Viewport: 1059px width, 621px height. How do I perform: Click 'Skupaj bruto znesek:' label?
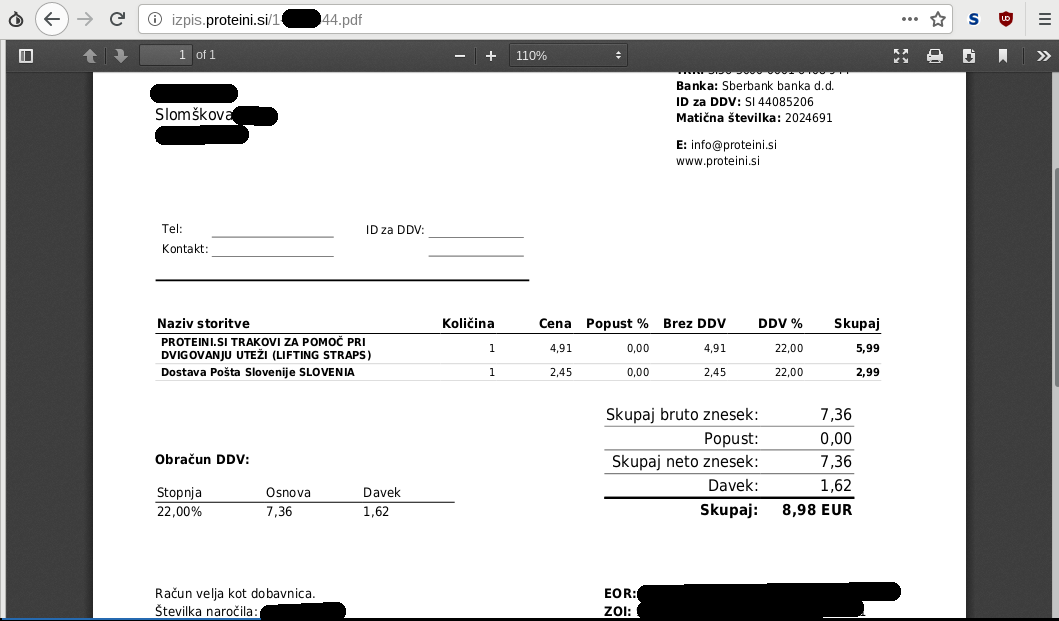point(682,414)
